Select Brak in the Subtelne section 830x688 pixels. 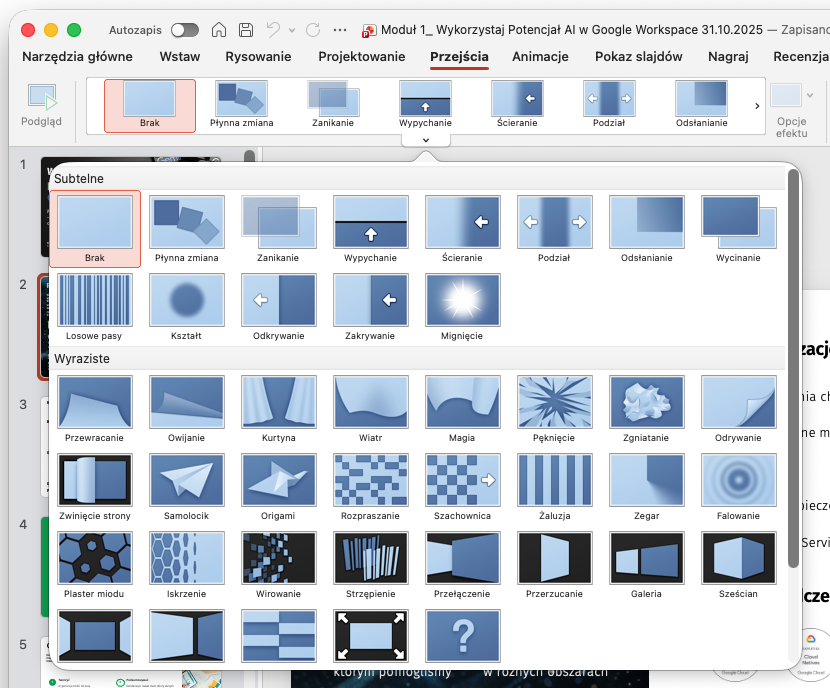[95, 229]
